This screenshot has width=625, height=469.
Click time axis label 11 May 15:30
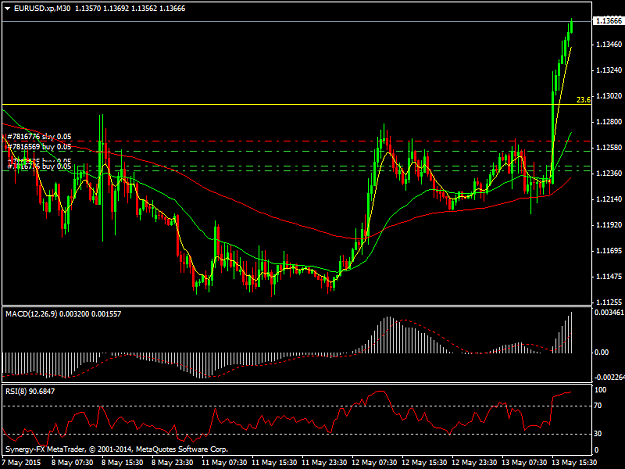click(x=274, y=462)
